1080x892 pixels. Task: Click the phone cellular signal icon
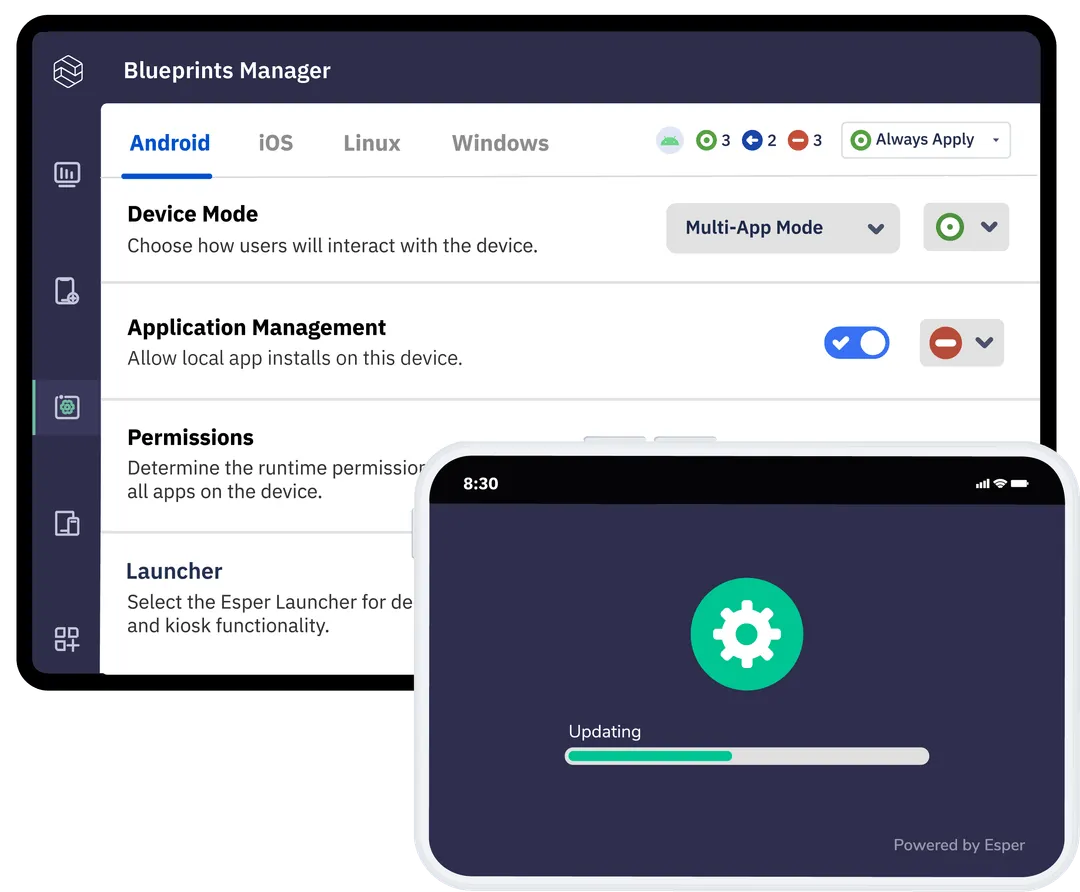983,484
